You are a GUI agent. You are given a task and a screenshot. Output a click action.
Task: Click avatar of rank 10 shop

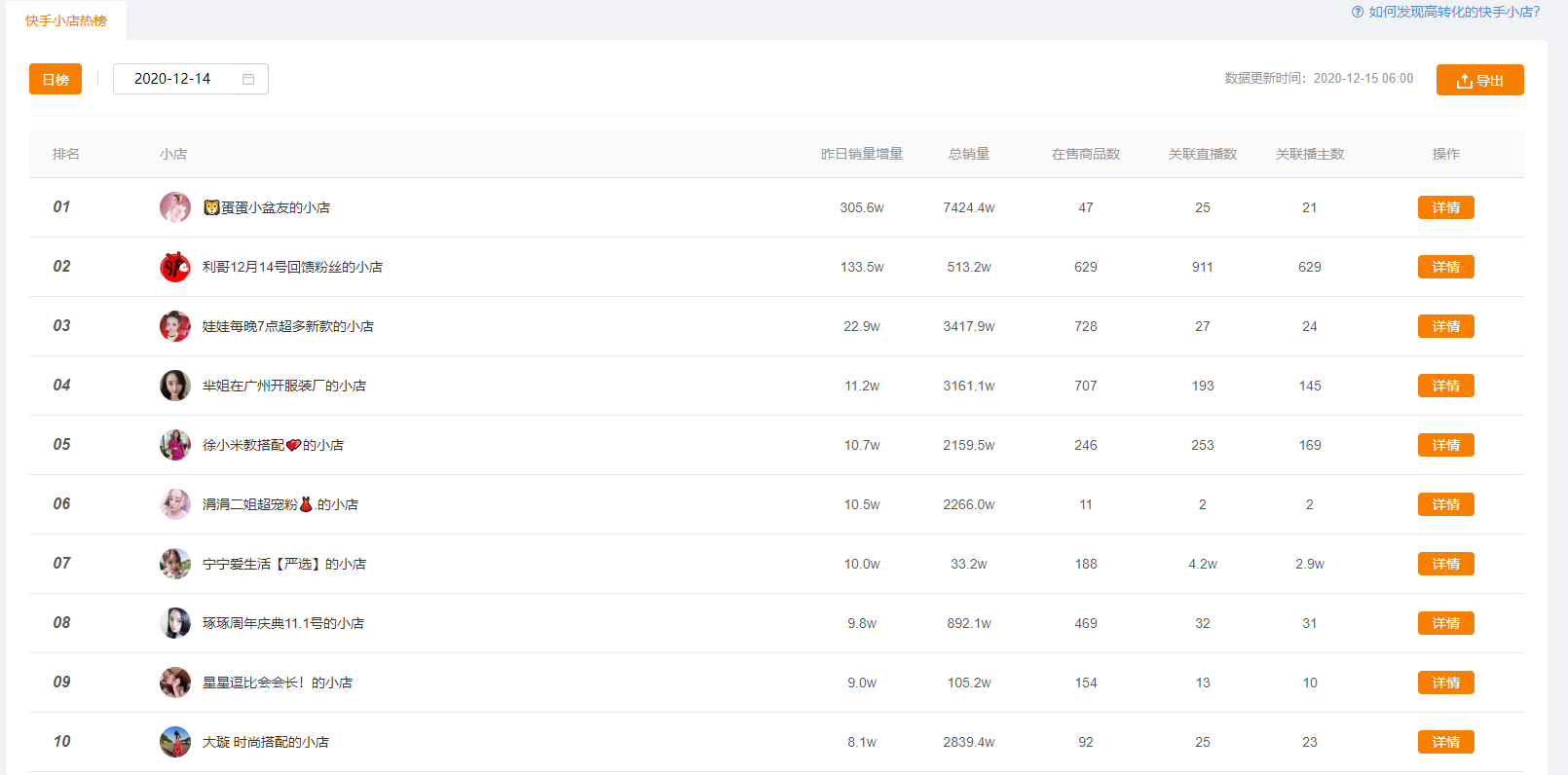[x=175, y=742]
